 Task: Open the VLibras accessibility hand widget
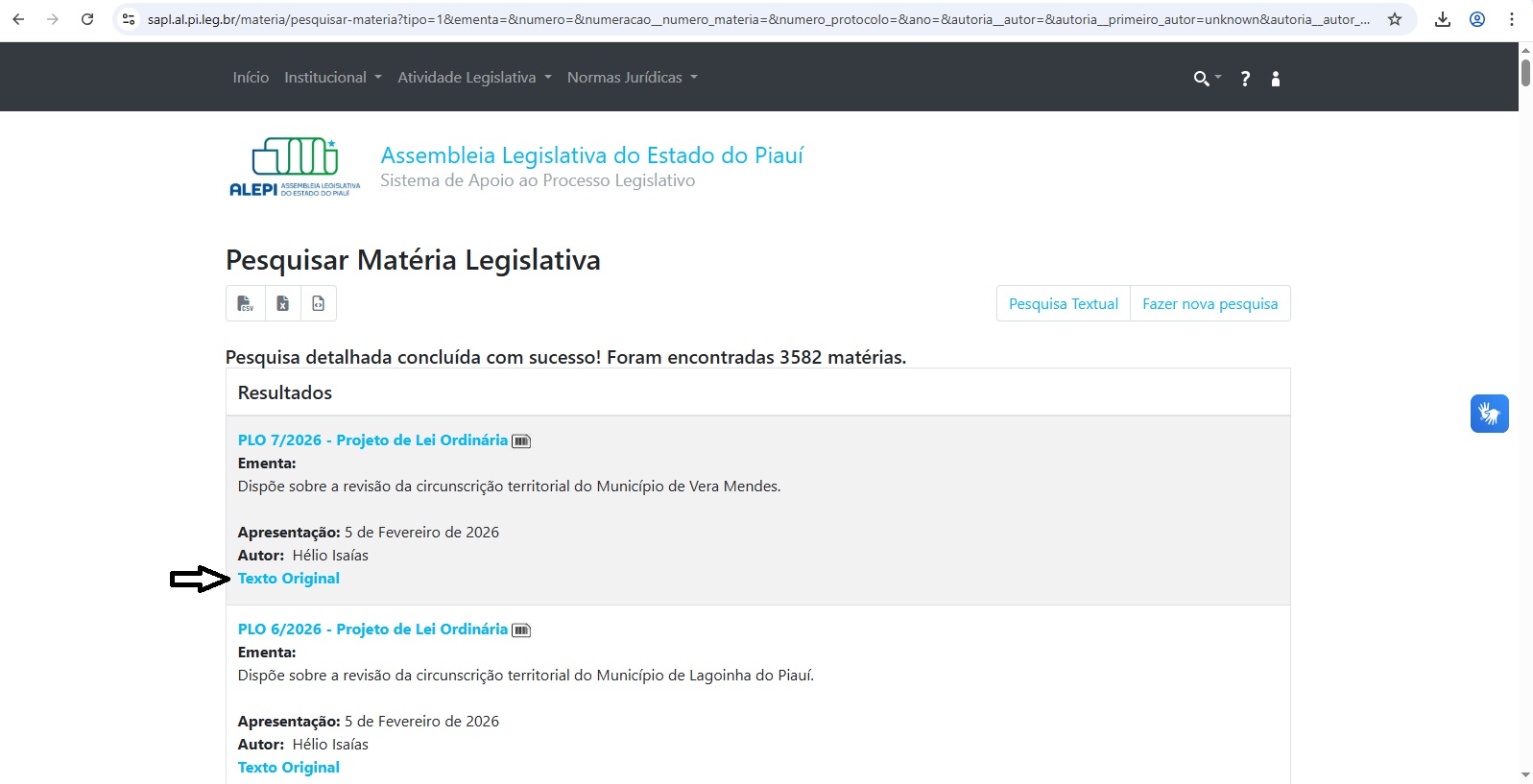[1489, 414]
